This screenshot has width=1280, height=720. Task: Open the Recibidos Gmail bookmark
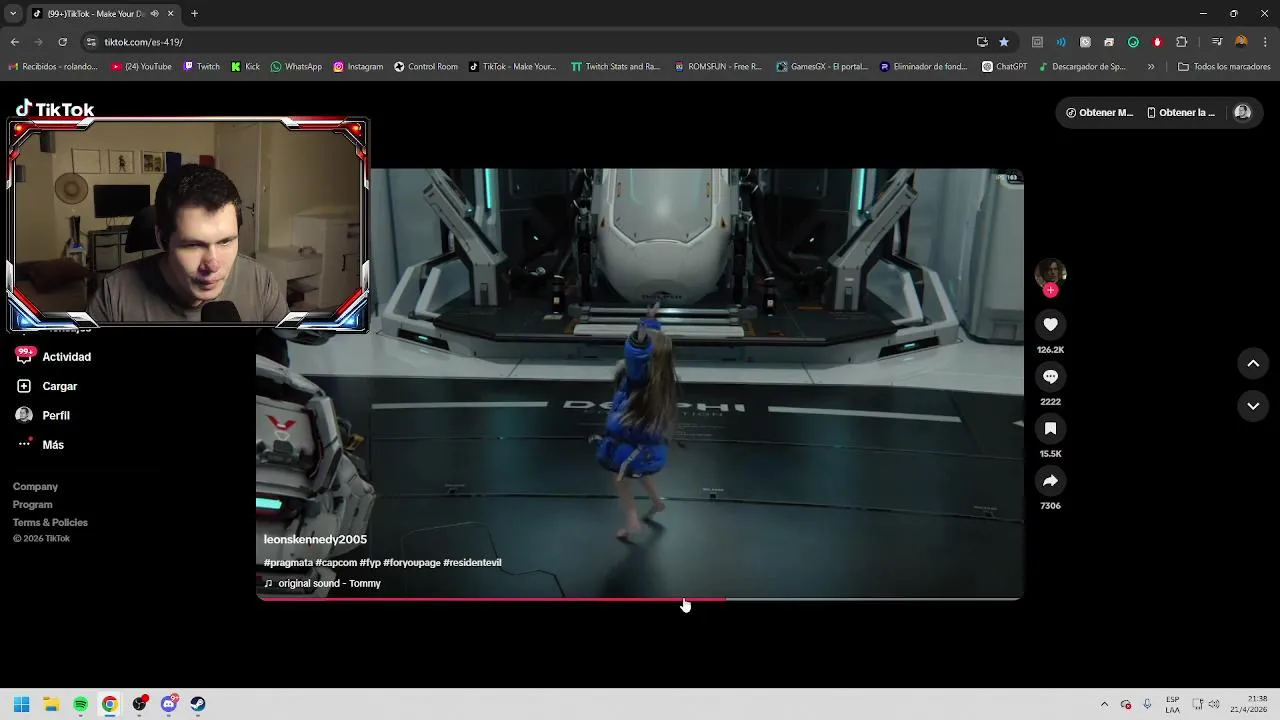[52, 67]
